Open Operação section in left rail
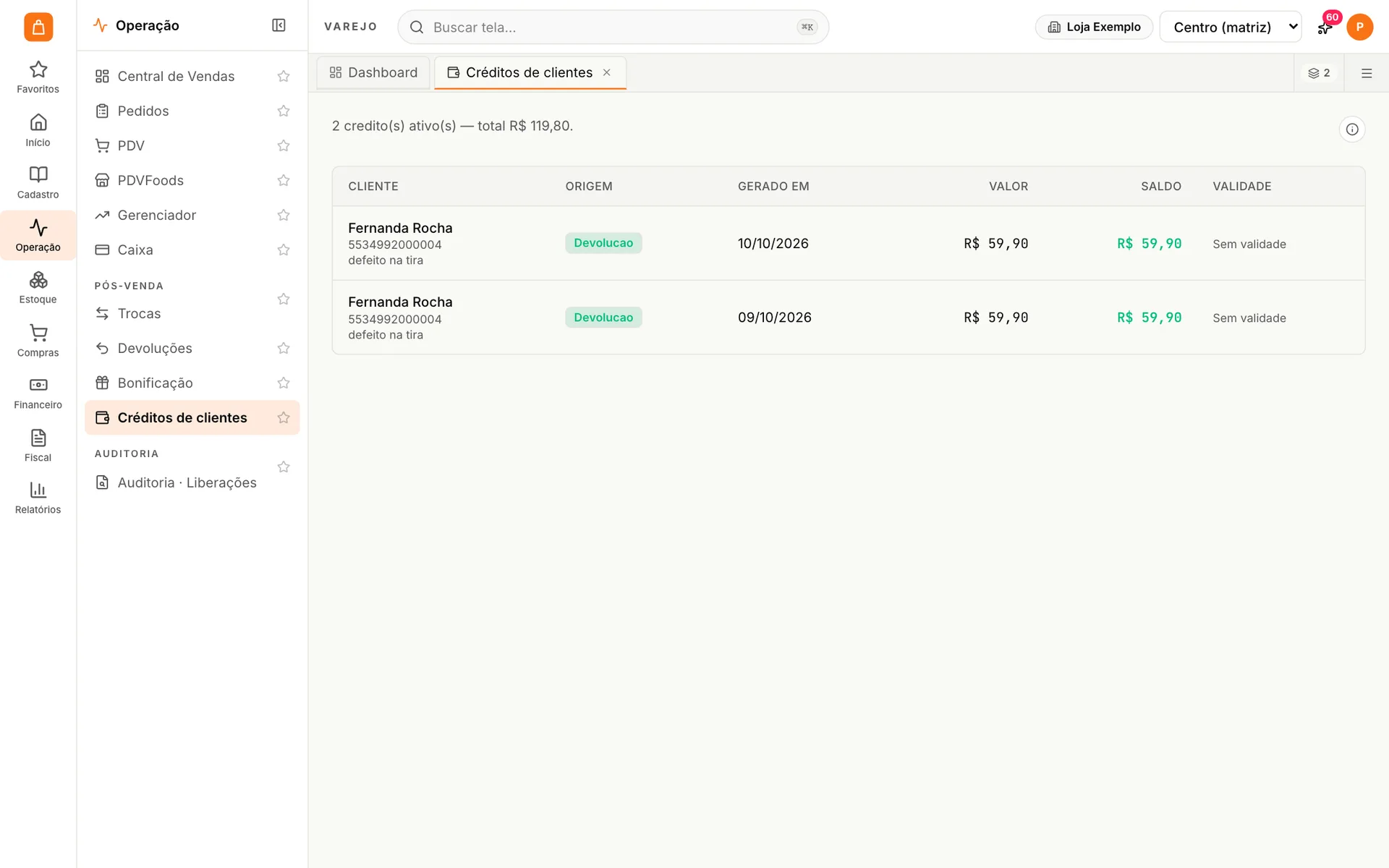The image size is (1389, 868). pos(38,235)
